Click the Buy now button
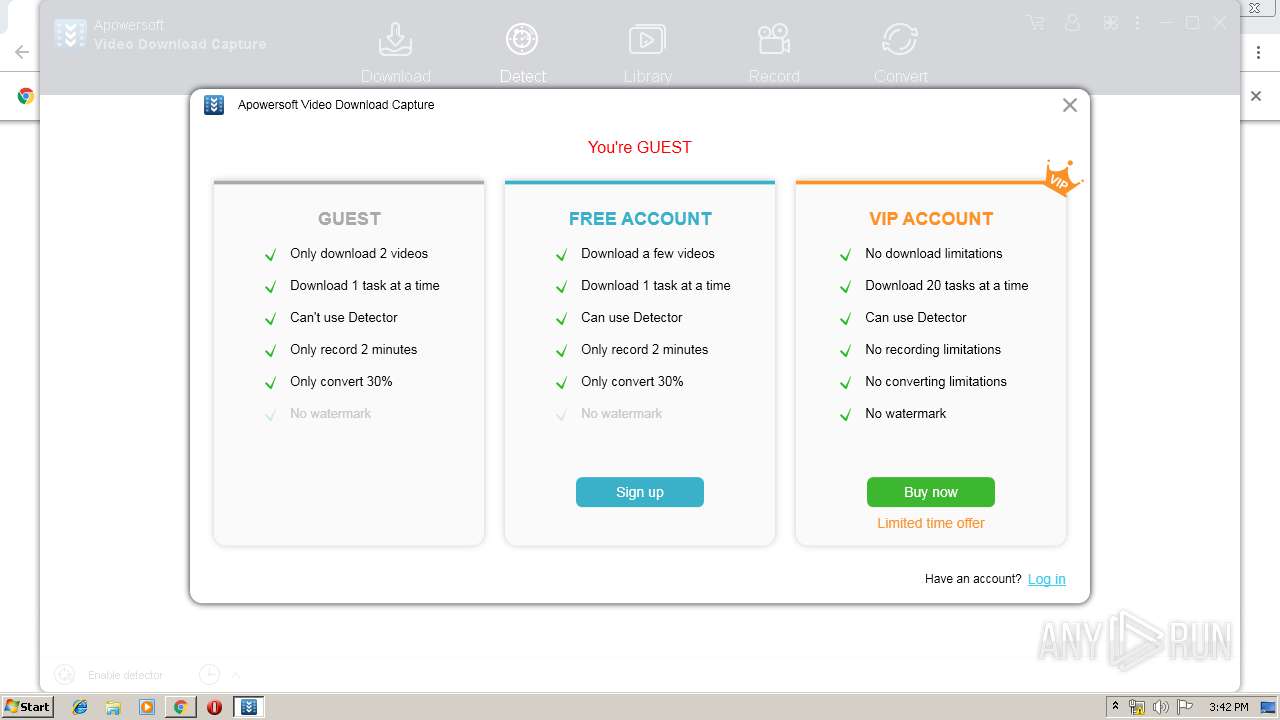 tap(931, 492)
